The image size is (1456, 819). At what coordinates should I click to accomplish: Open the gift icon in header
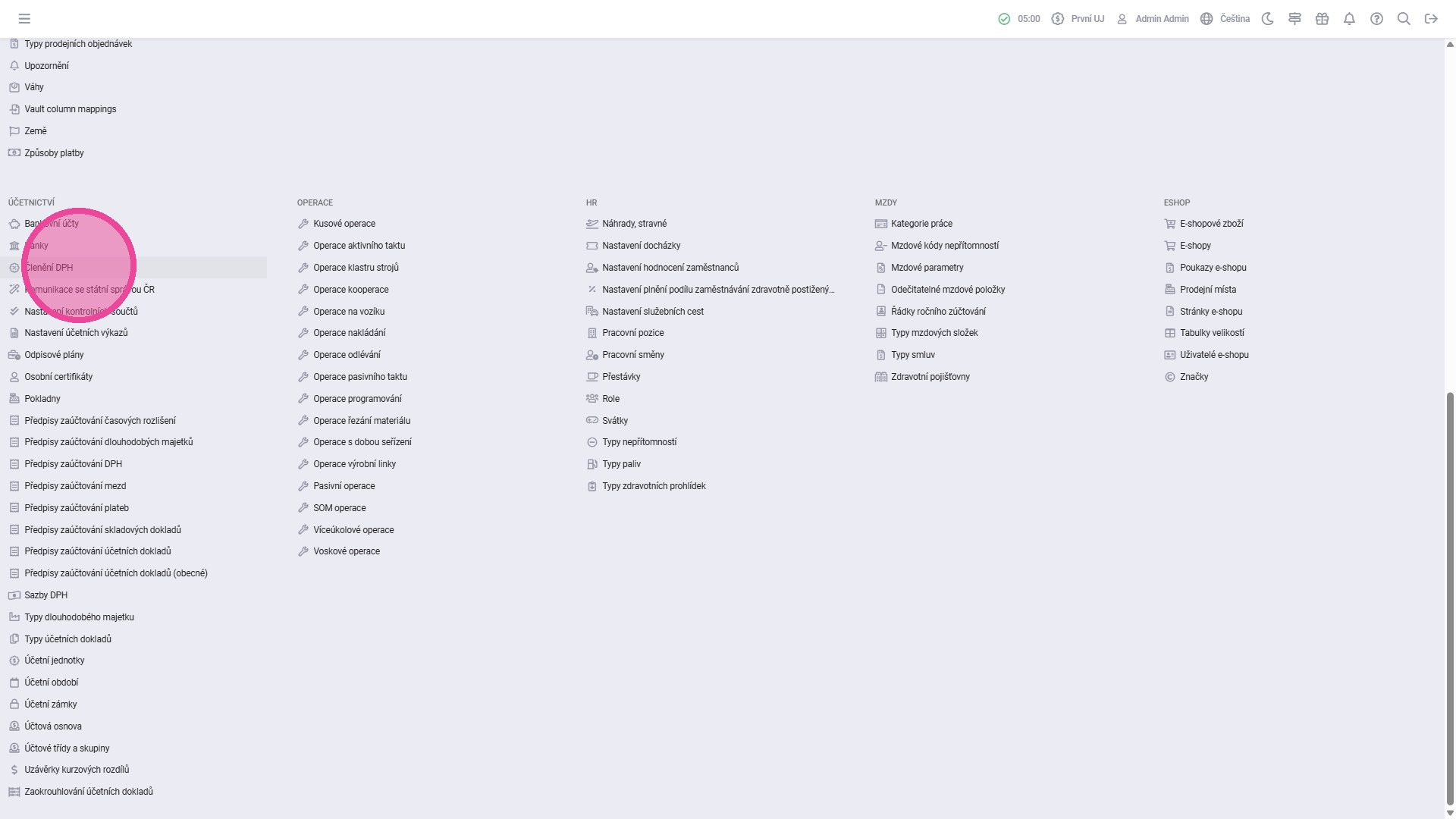[1322, 19]
